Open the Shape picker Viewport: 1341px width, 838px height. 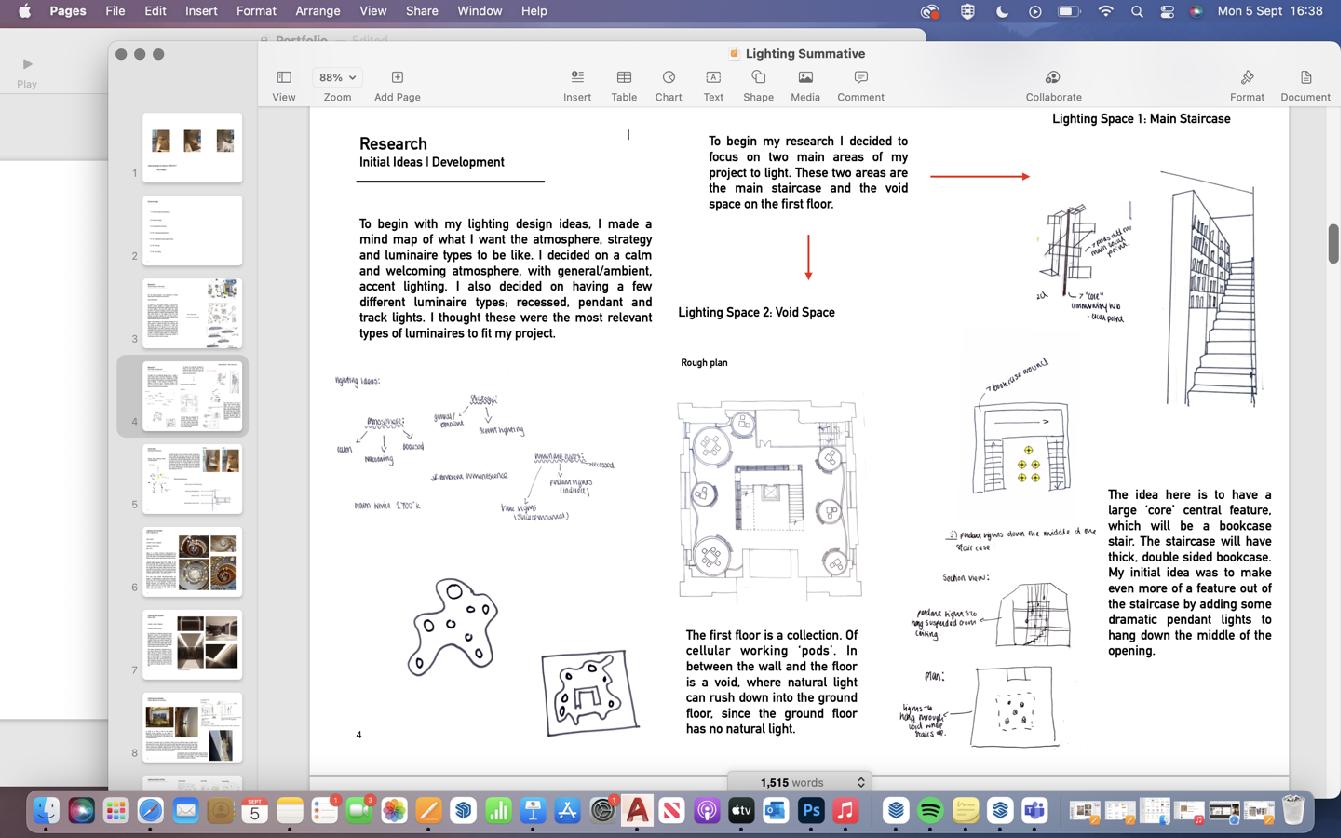pyautogui.click(x=758, y=86)
